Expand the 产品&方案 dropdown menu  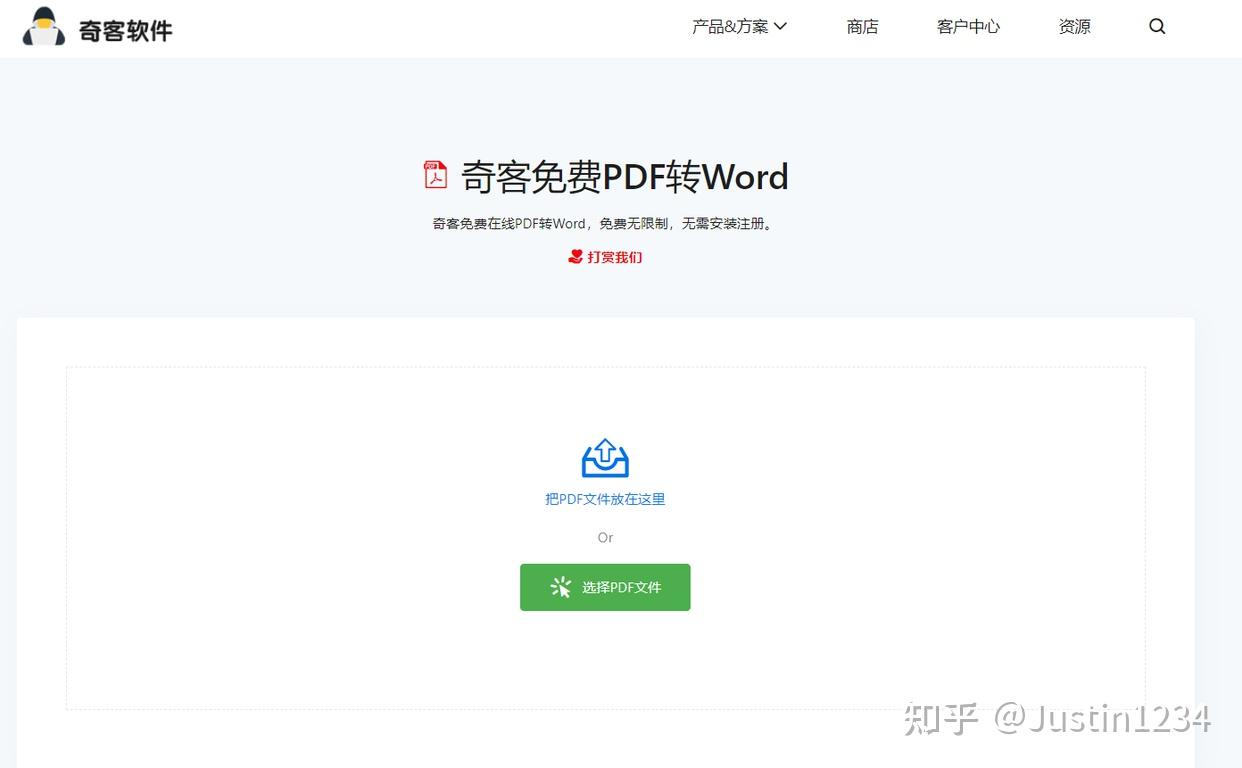click(x=739, y=27)
